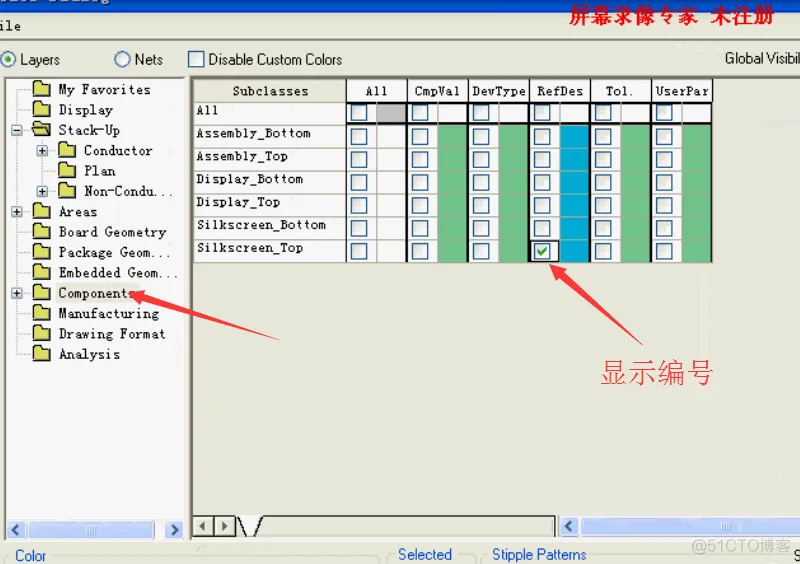Image resolution: width=800 pixels, height=564 pixels.
Task: Open the Conductor folder icon
Action: (x=66, y=151)
